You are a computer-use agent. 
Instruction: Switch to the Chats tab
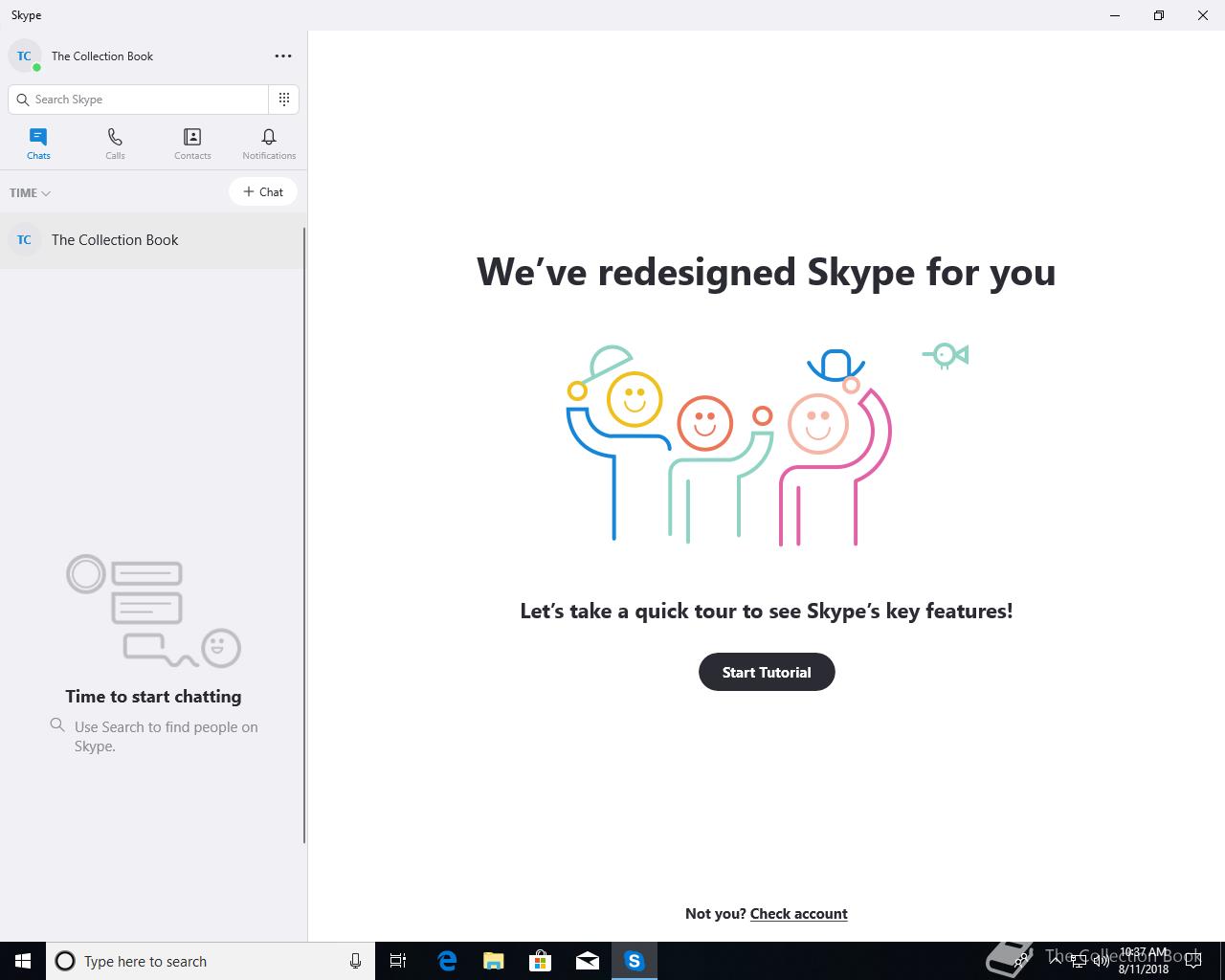(x=38, y=144)
